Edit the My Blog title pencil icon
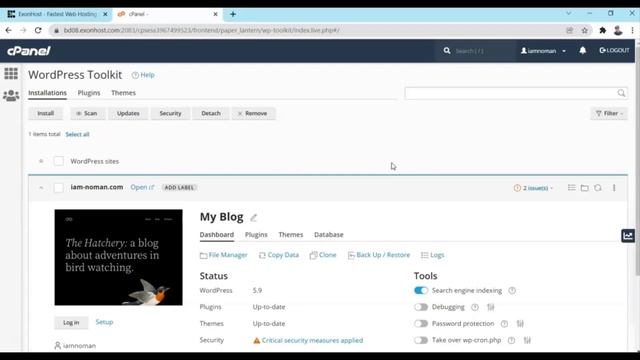 (x=253, y=218)
